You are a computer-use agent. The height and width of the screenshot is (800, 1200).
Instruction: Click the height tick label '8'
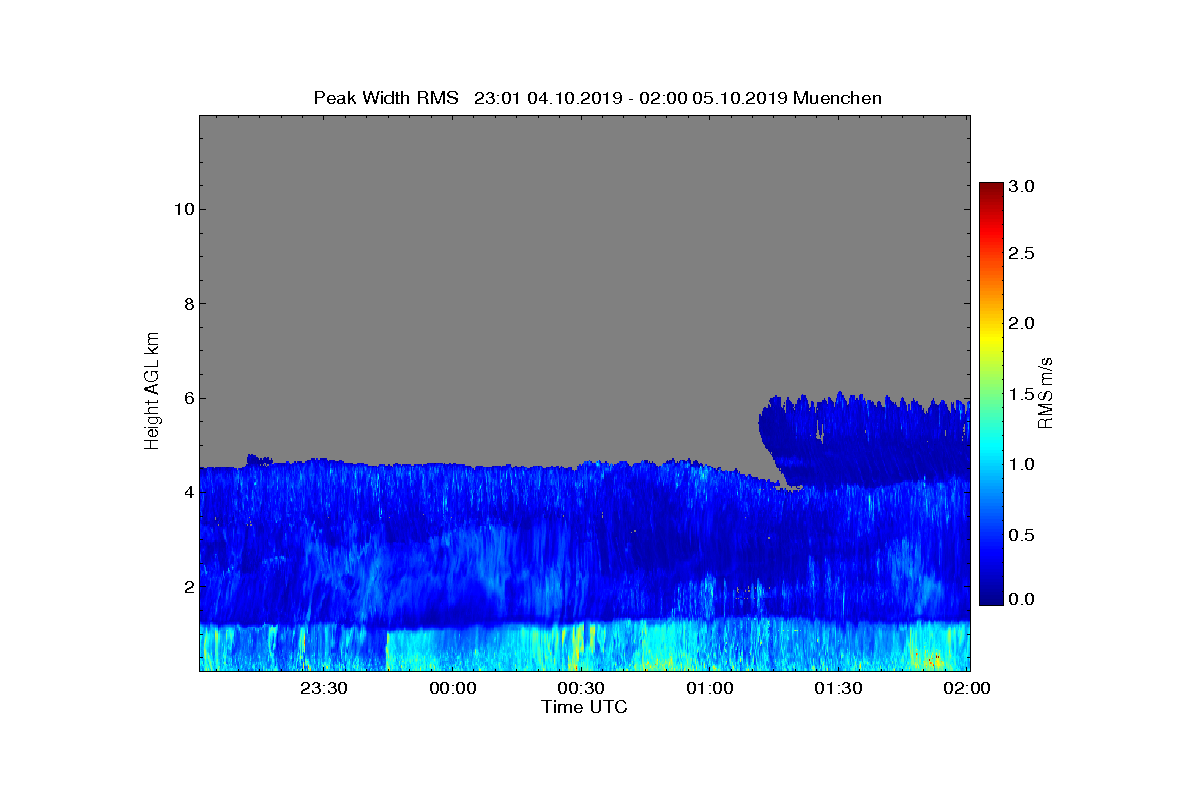(187, 304)
